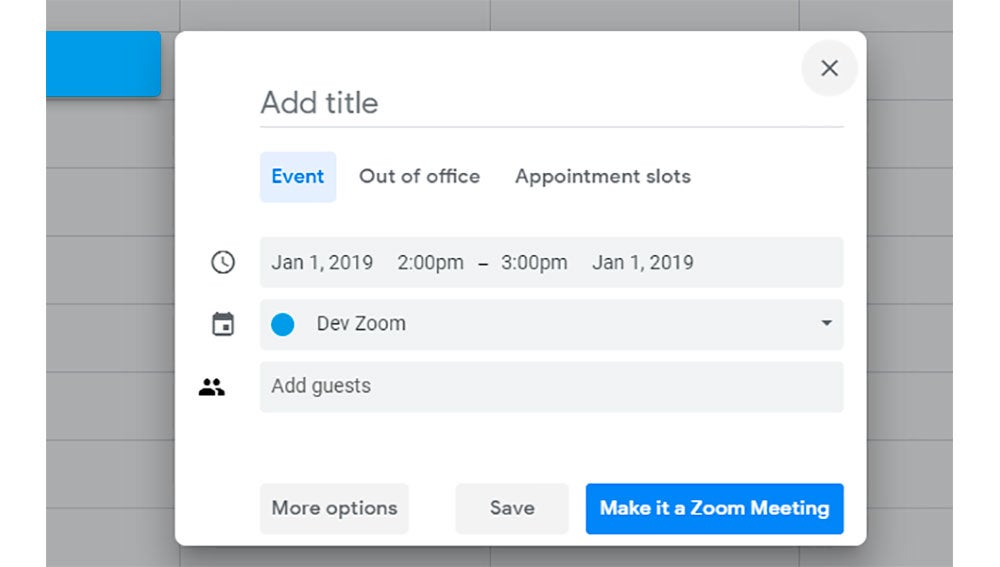Save the event
This screenshot has width=1000, height=567.
point(512,508)
